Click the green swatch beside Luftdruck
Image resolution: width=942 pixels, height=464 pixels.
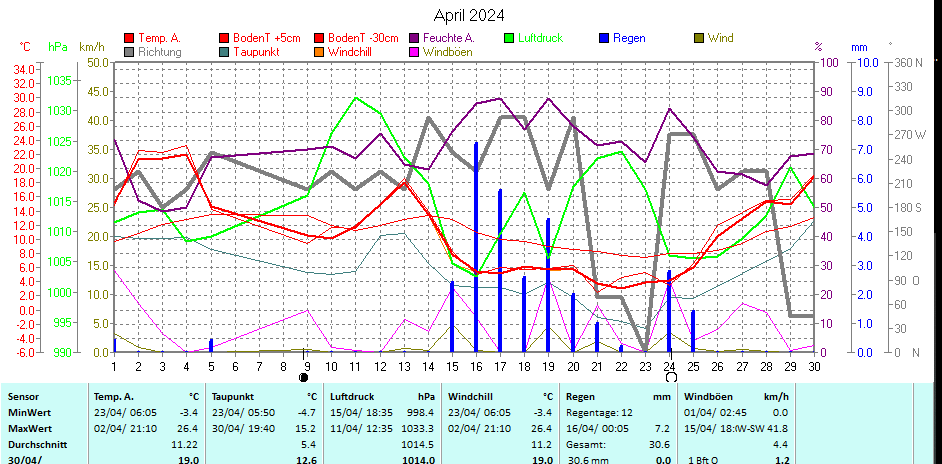pyautogui.click(x=509, y=38)
